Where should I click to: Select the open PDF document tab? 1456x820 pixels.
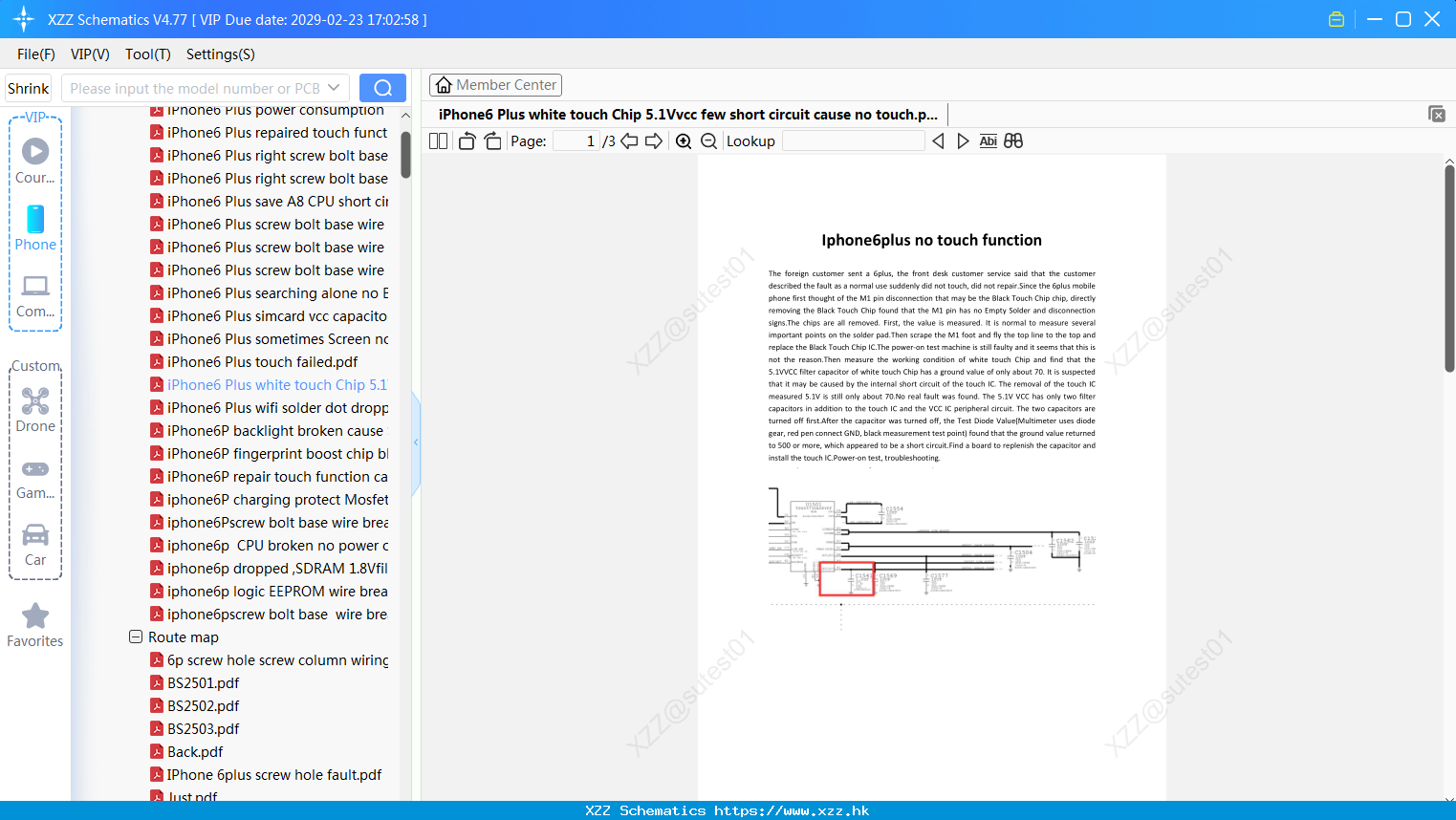click(687, 115)
